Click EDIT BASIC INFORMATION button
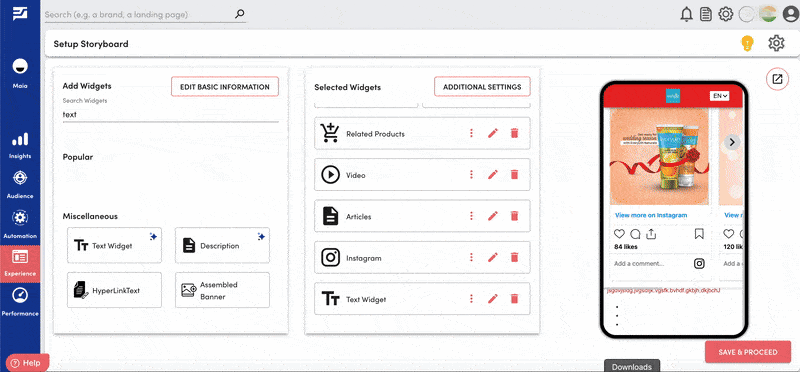Screen dimensions: 800x372 pos(225,87)
